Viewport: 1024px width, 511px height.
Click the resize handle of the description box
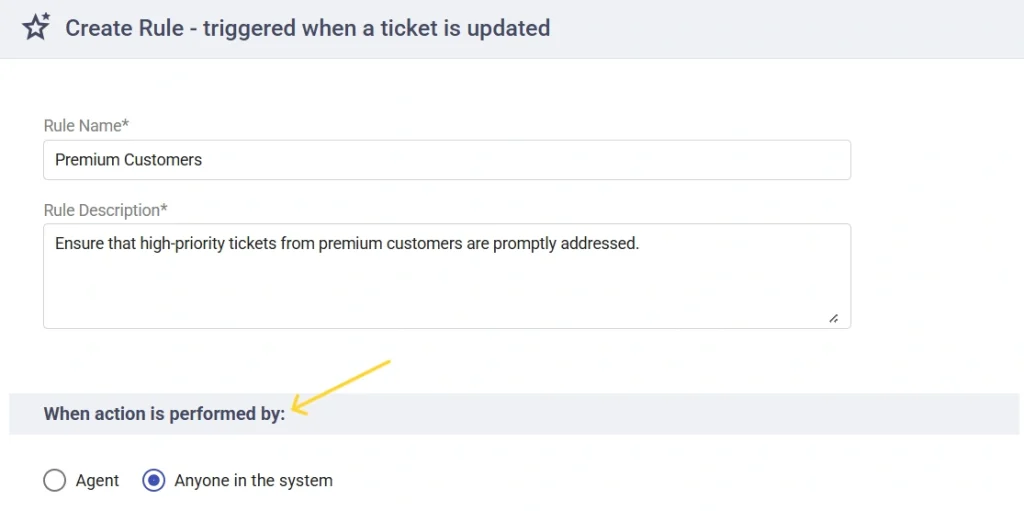pos(833,318)
